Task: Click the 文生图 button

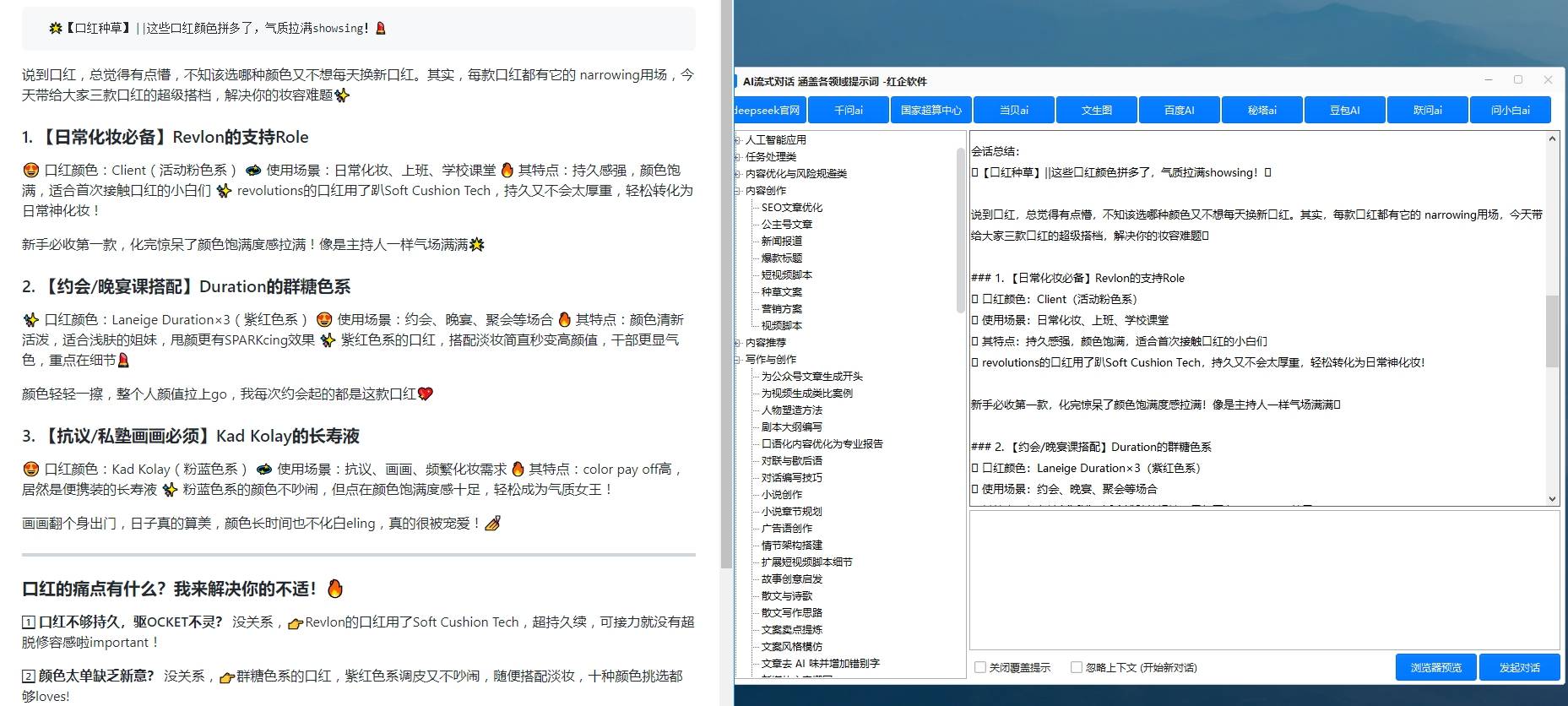Action: pos(1097,111)
